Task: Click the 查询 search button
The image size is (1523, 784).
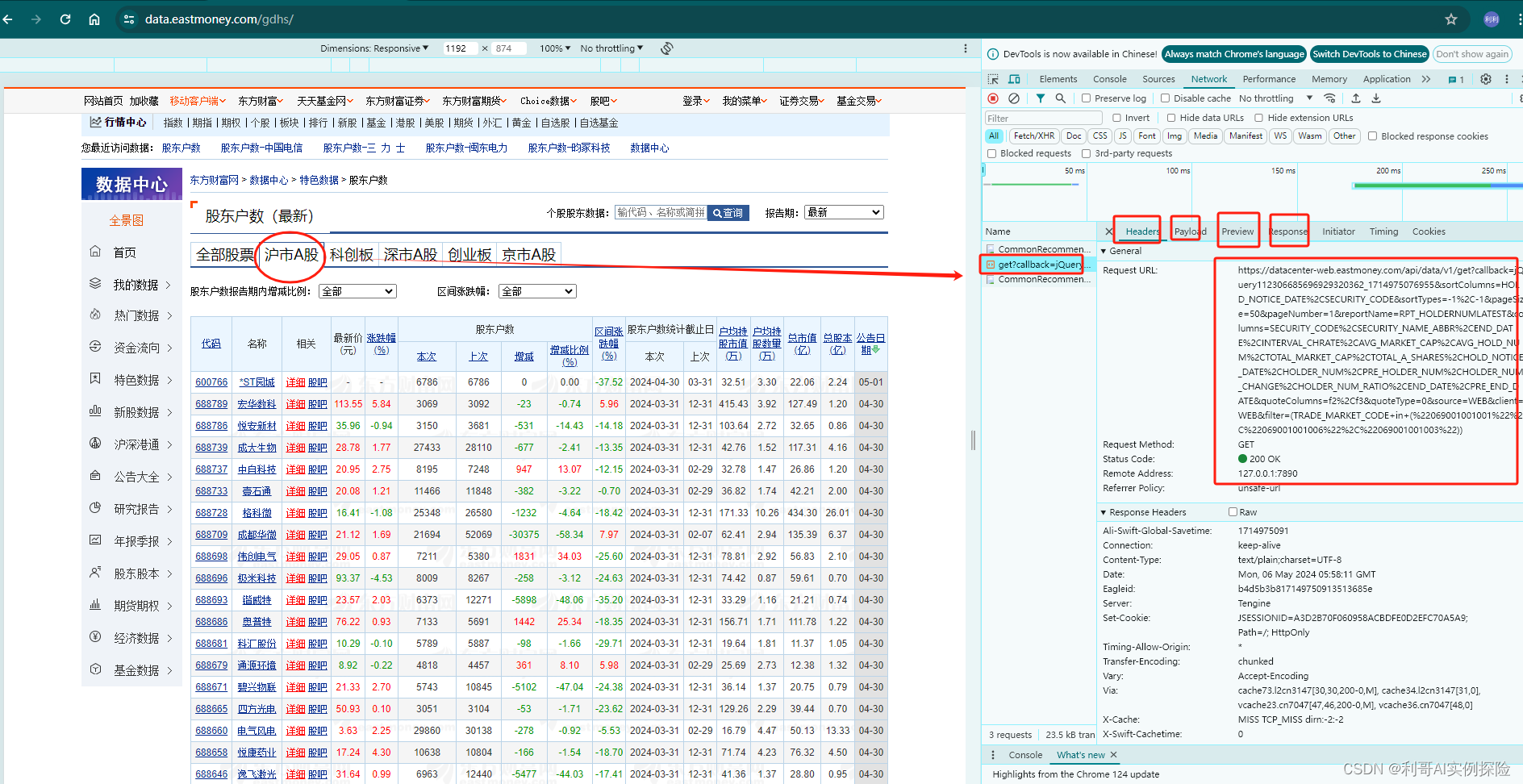Action: click(x=728, y=213)
